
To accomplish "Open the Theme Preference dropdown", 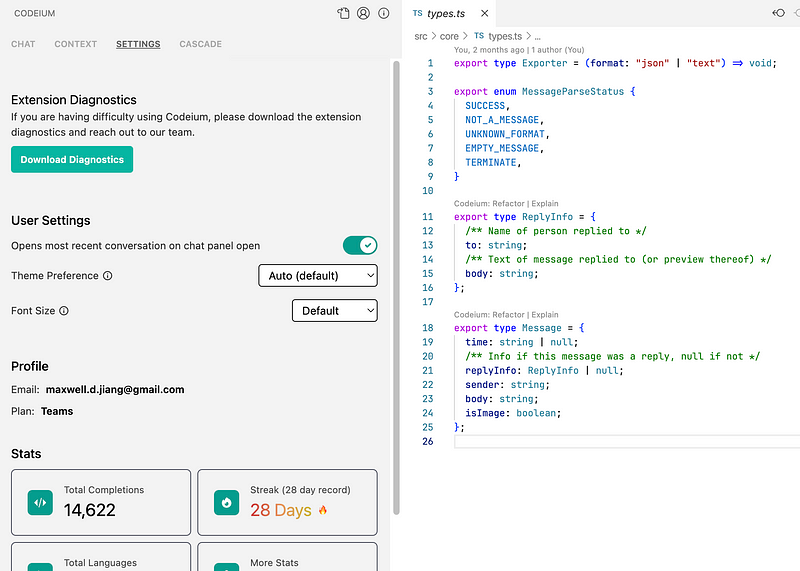I will [x=318, y=276].
